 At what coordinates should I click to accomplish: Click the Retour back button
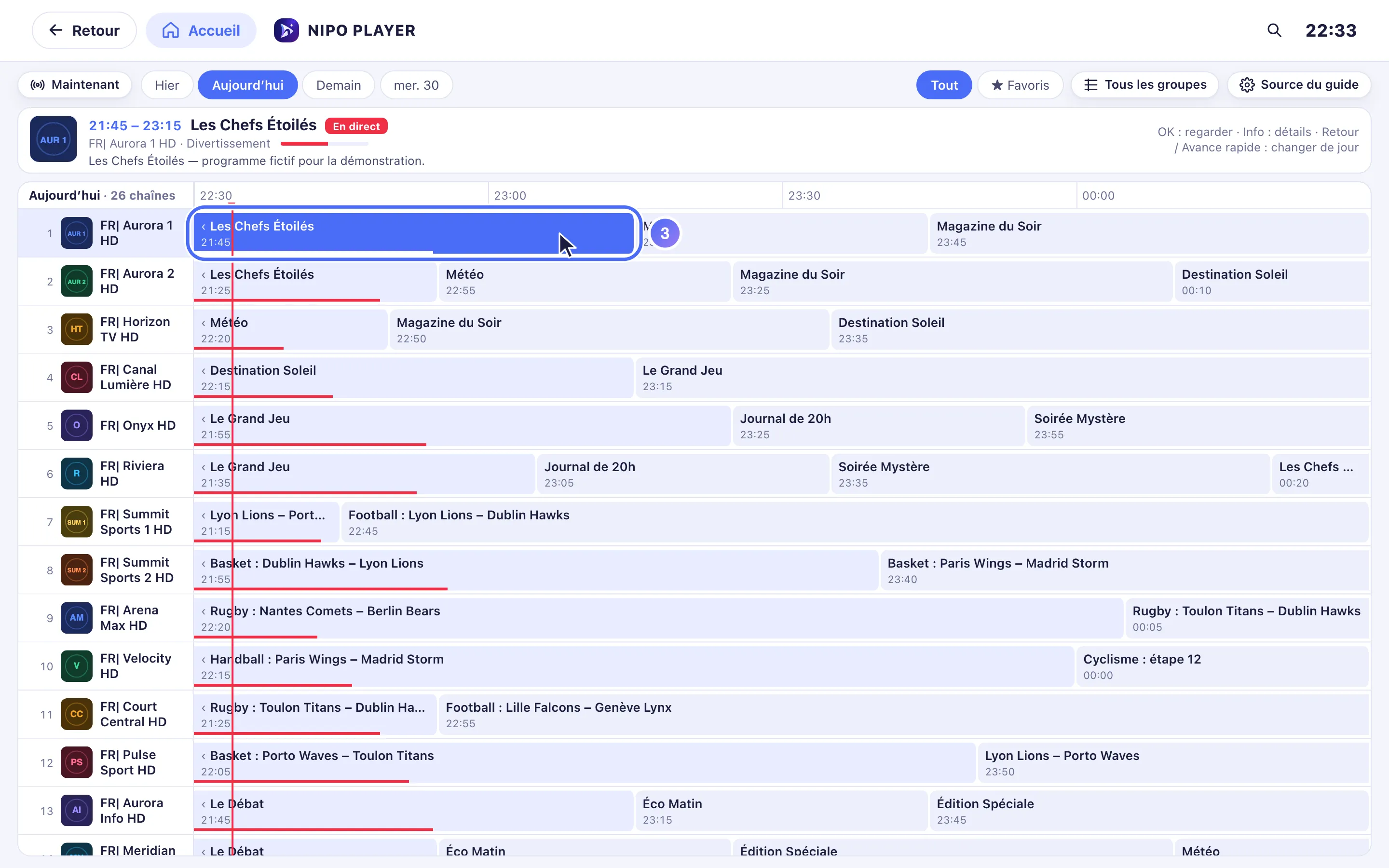pyautogui.click(x=84, y=30)
